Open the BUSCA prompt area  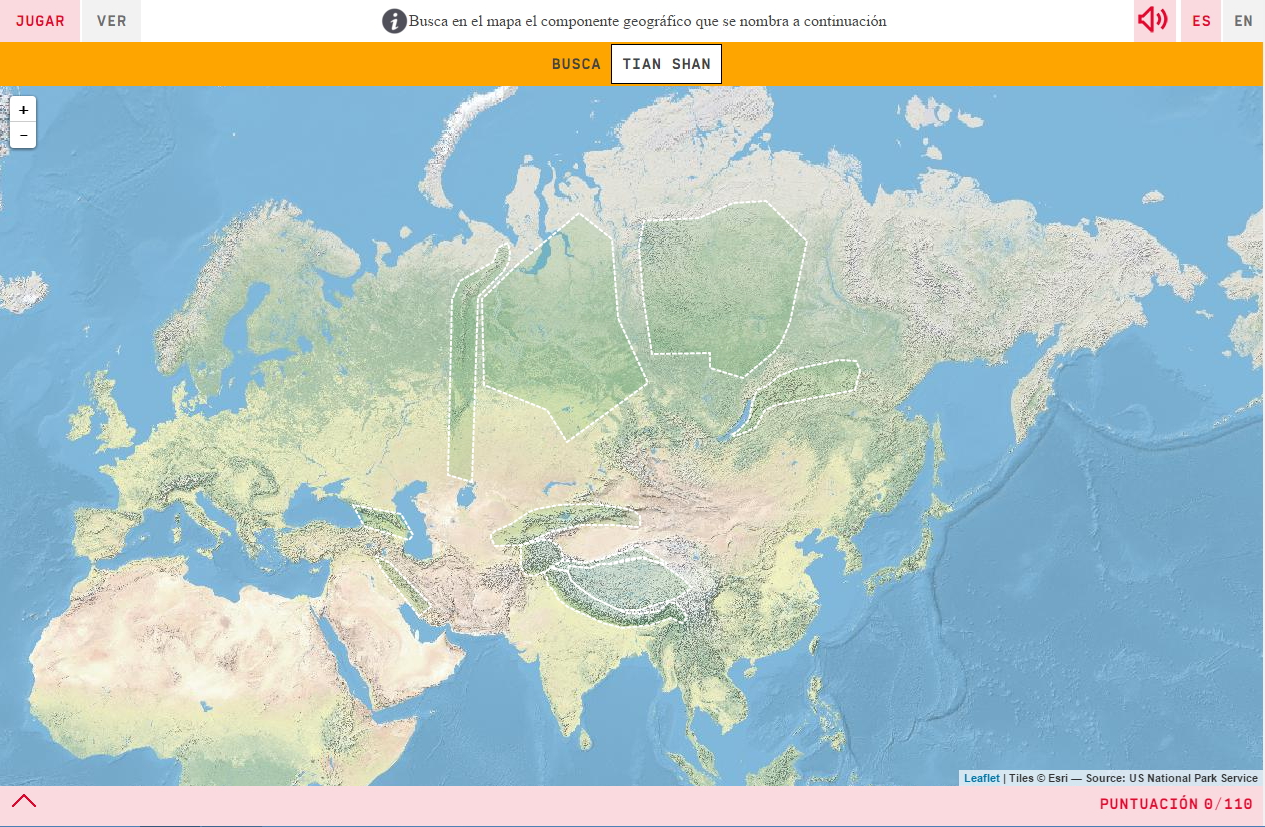click(575, 63)
